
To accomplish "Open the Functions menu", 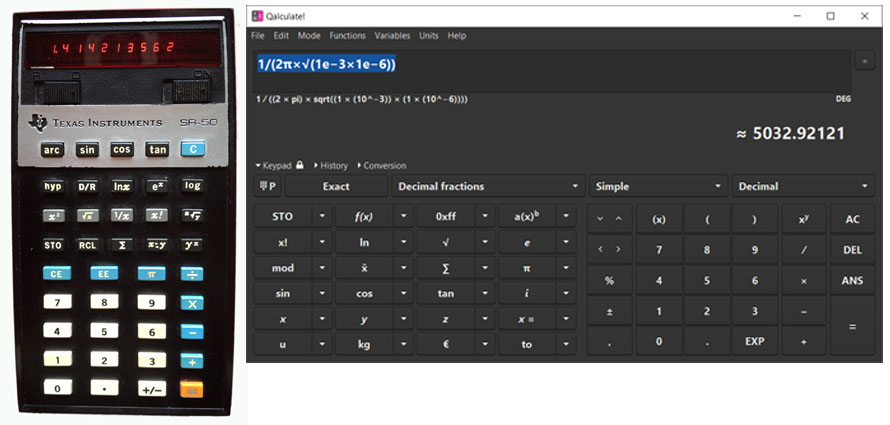I will point(347,36).
